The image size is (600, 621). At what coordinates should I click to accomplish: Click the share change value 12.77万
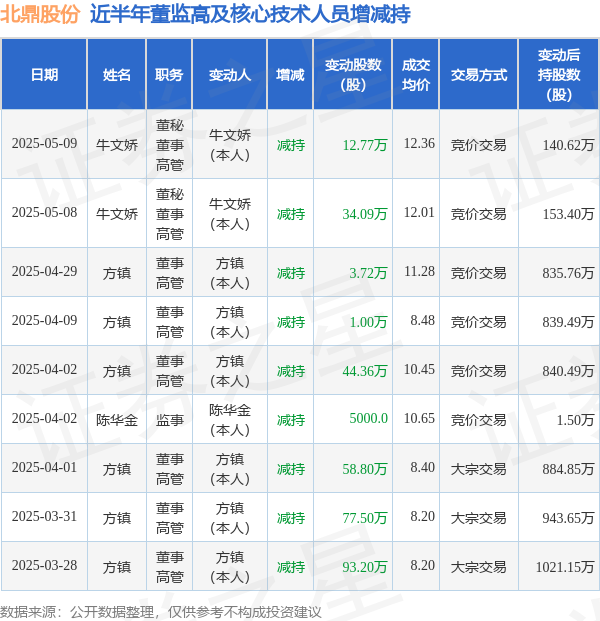(365, 145)
